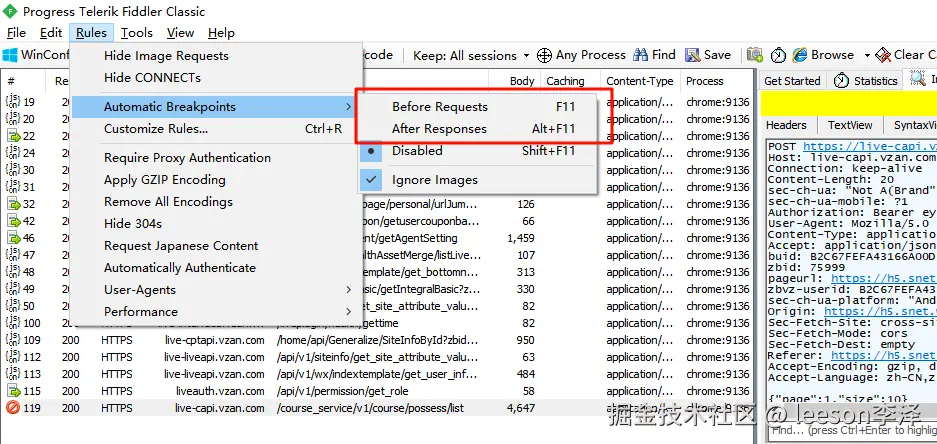Click the camera screenshot icon in toolbar

[x=755, y=56]
